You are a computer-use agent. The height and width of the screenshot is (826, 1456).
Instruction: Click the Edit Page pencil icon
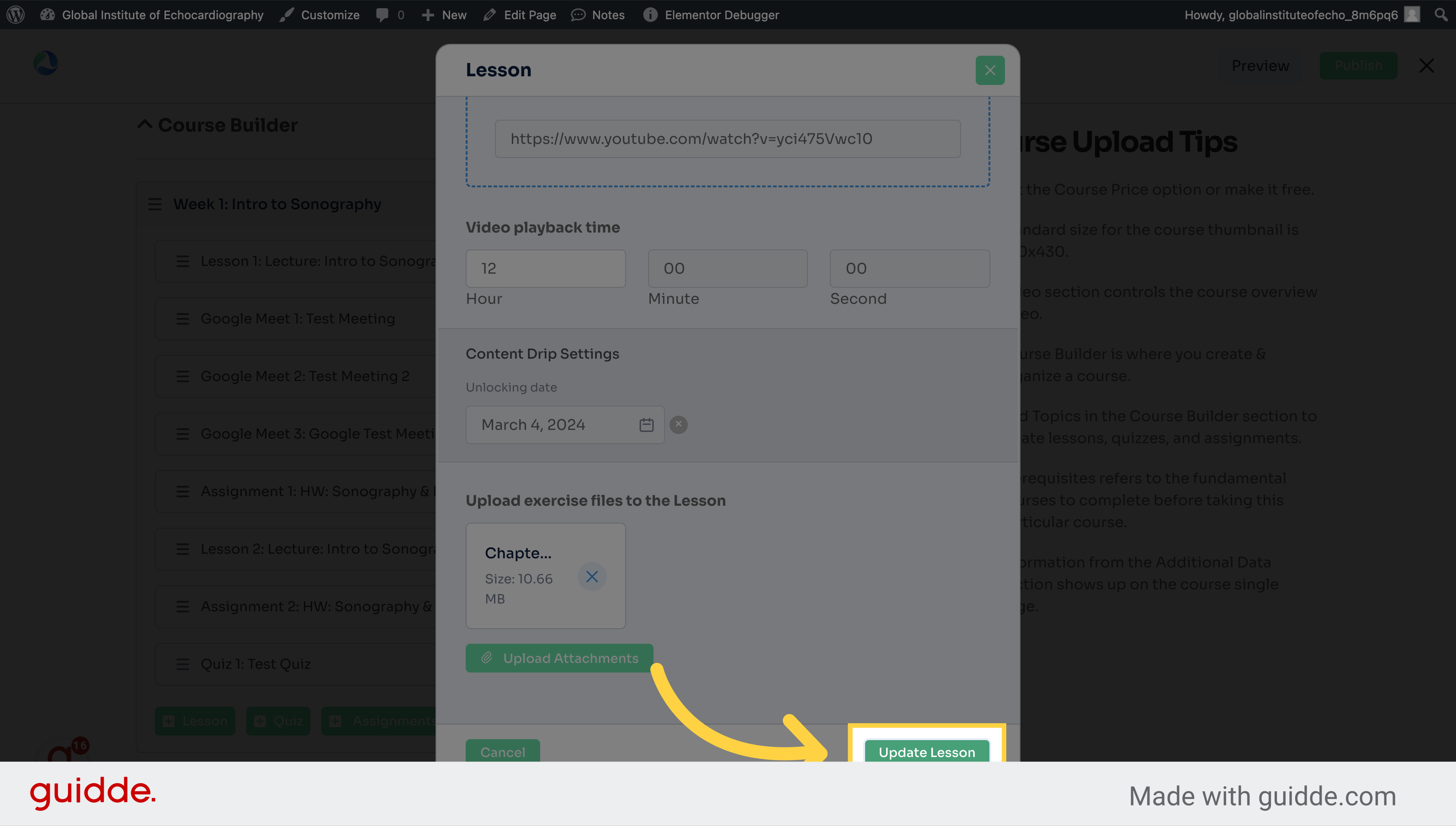tap(489, 14)
